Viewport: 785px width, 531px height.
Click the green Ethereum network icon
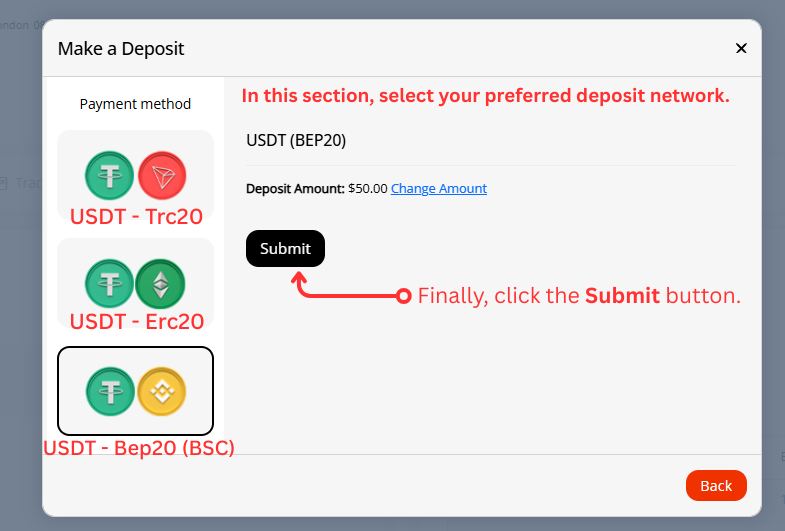tap(161, 283)
